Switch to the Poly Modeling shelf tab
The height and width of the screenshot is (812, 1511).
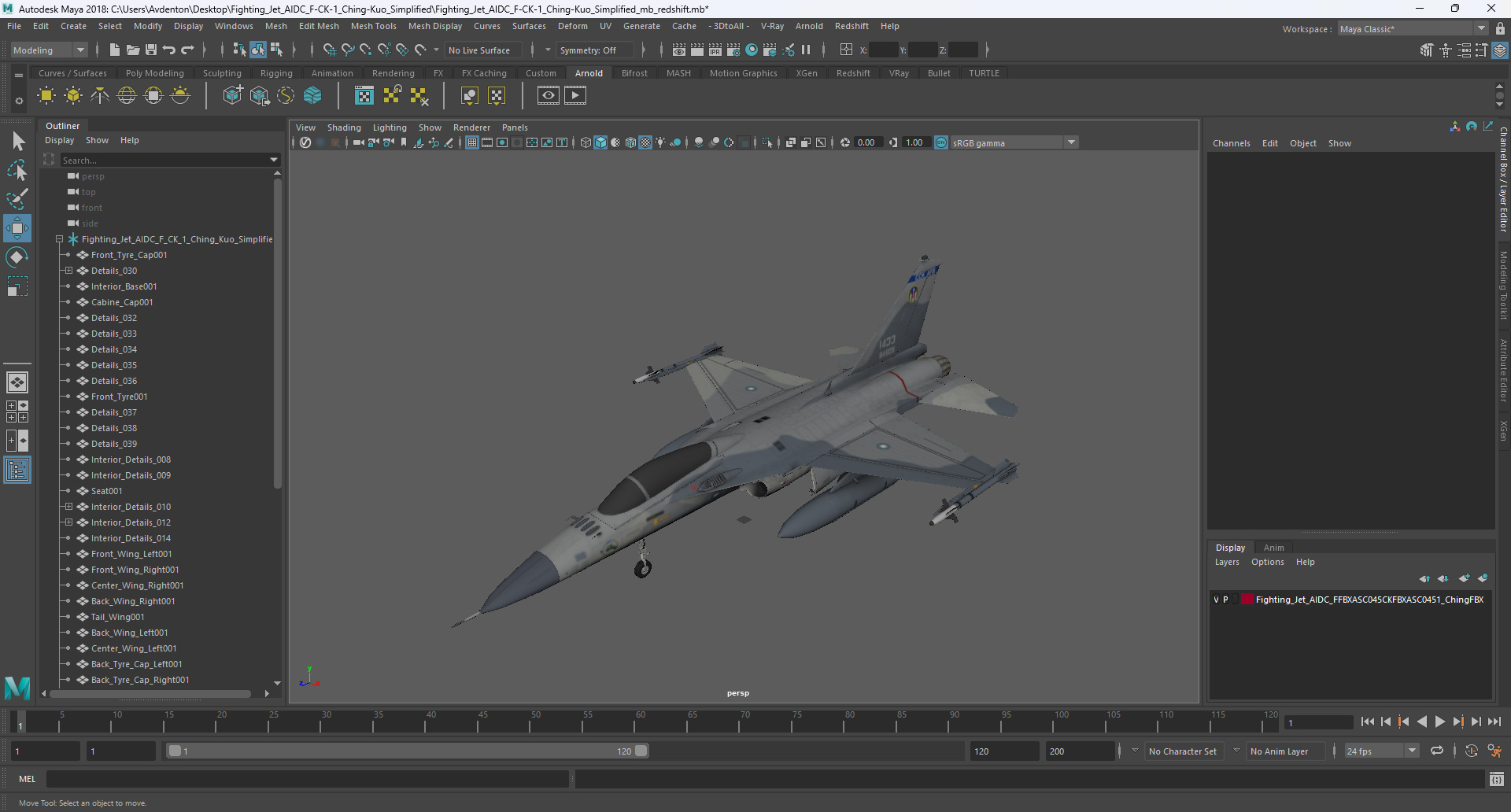154,73
